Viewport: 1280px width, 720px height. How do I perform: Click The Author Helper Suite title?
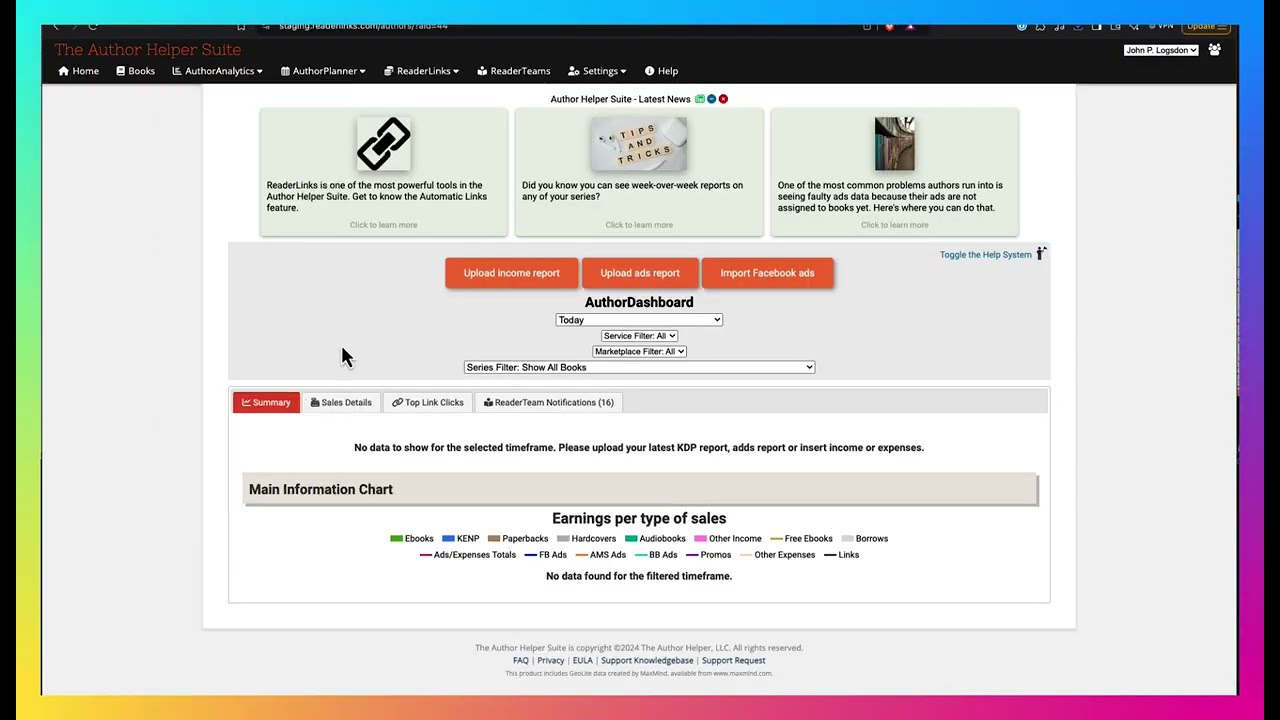[x=148, y=49]
